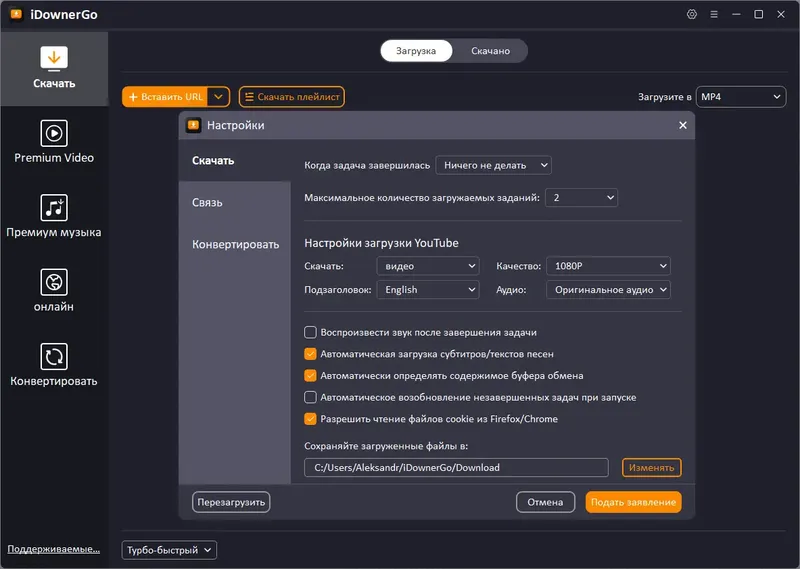Open the Премиум музыка section icon
800x569 pixels.
(x=53, y=207)
